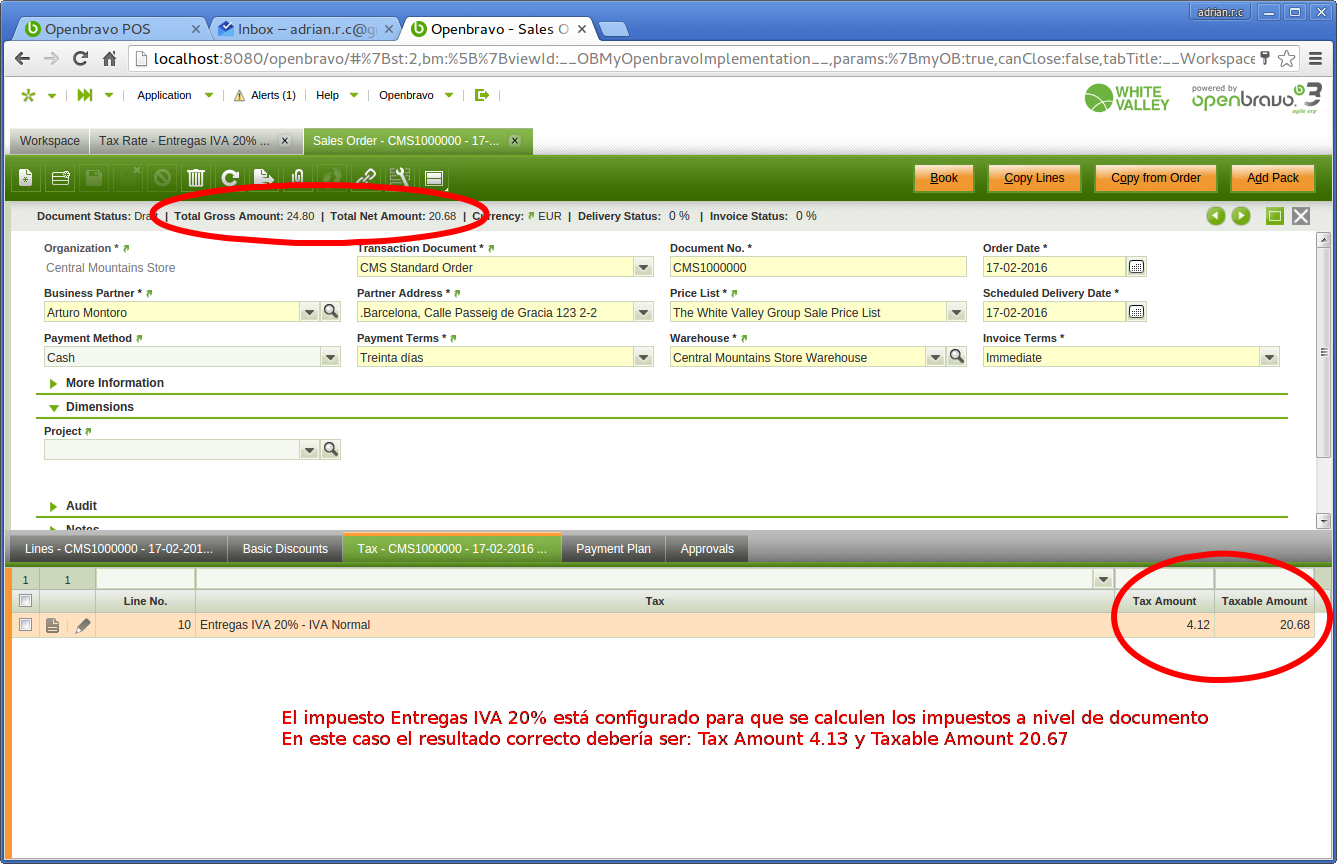This screenshot has height=864, width=1337.
Task: Export the data with the toolbar export icon
Action: [x=264, y=178]
